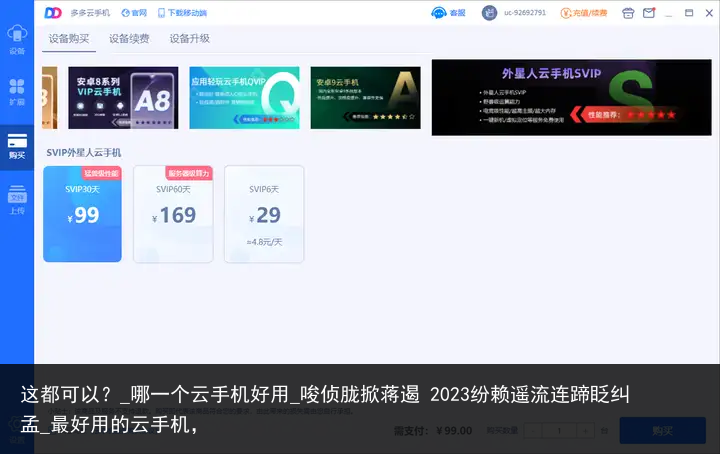Open the 官网 official website link
This screenshot has width=720, height=454.
tap(134, 13)
